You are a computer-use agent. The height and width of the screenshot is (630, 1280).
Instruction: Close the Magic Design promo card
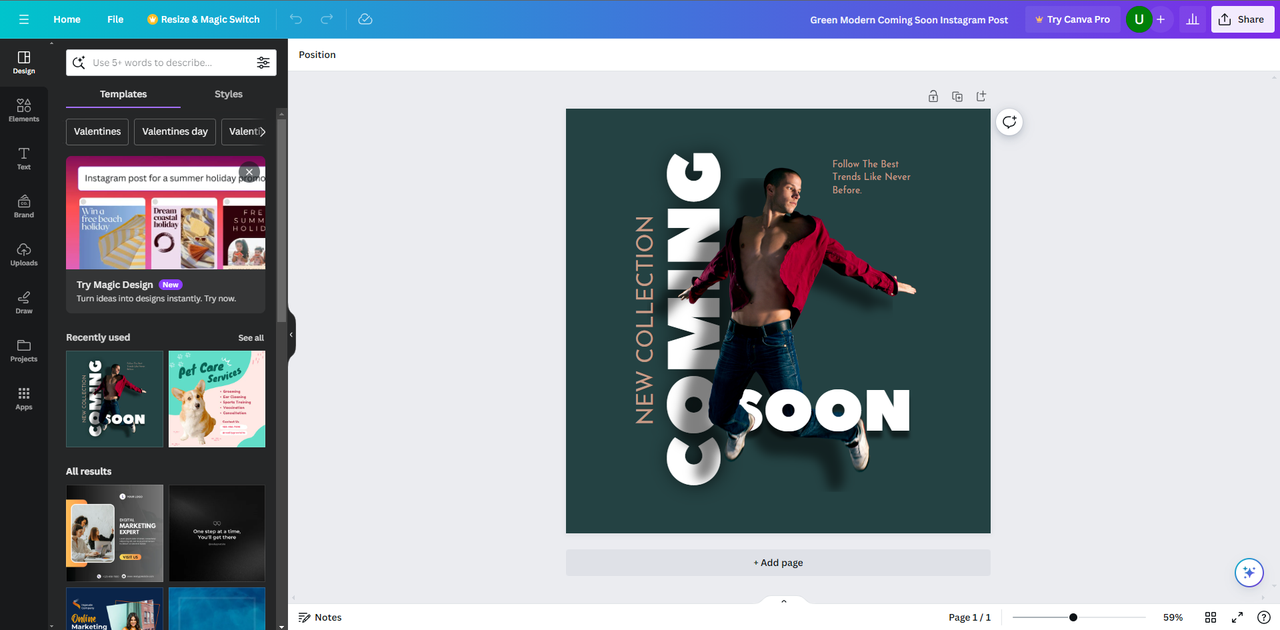(249, 172)
